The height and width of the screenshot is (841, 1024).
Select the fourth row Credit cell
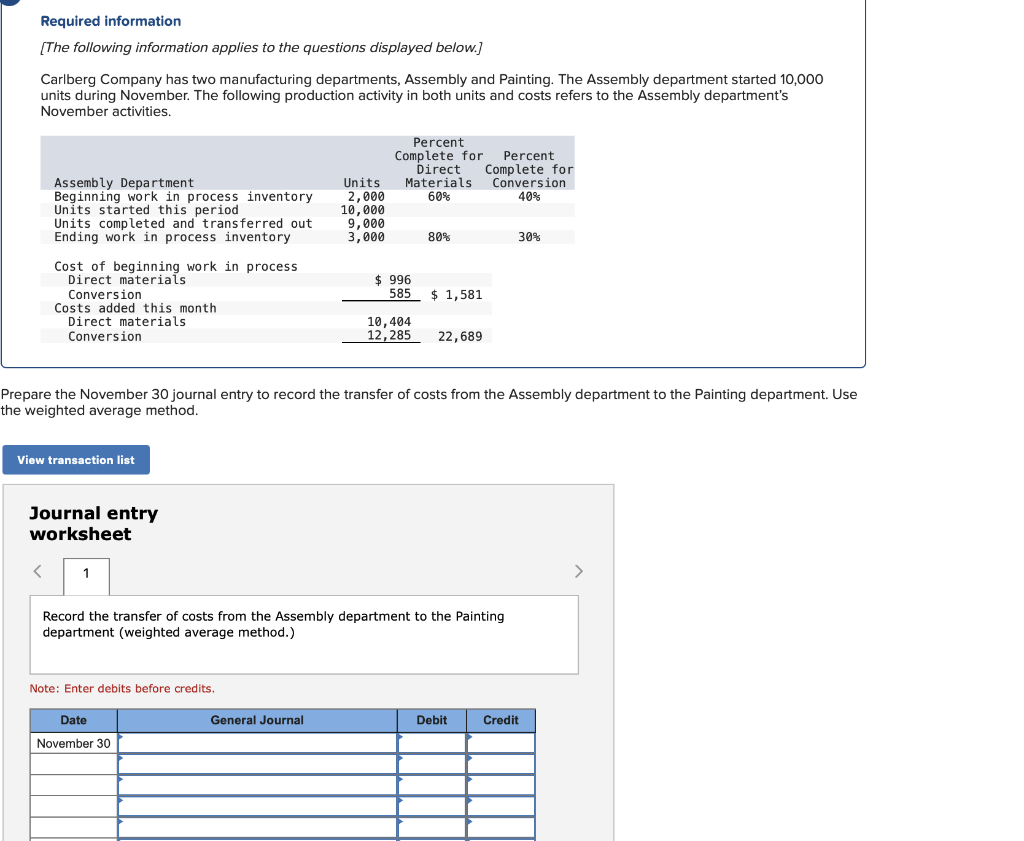tap(501, 806)
